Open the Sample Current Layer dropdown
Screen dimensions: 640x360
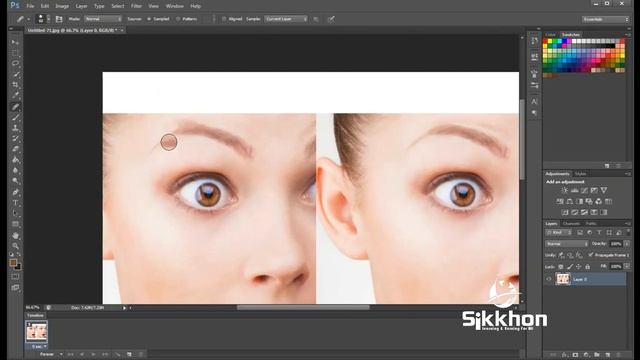(286, 19)
